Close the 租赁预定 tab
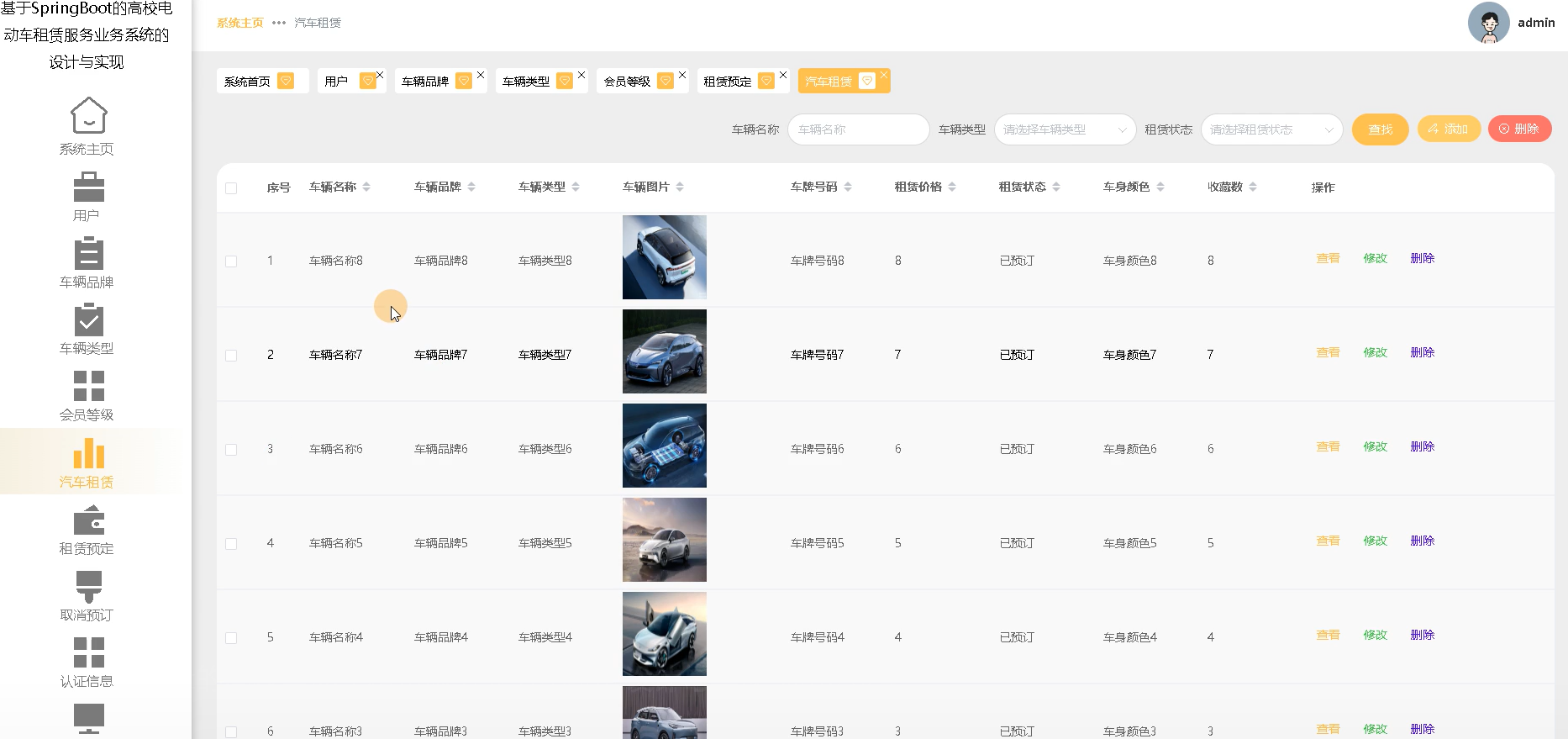 pos(783,75)
